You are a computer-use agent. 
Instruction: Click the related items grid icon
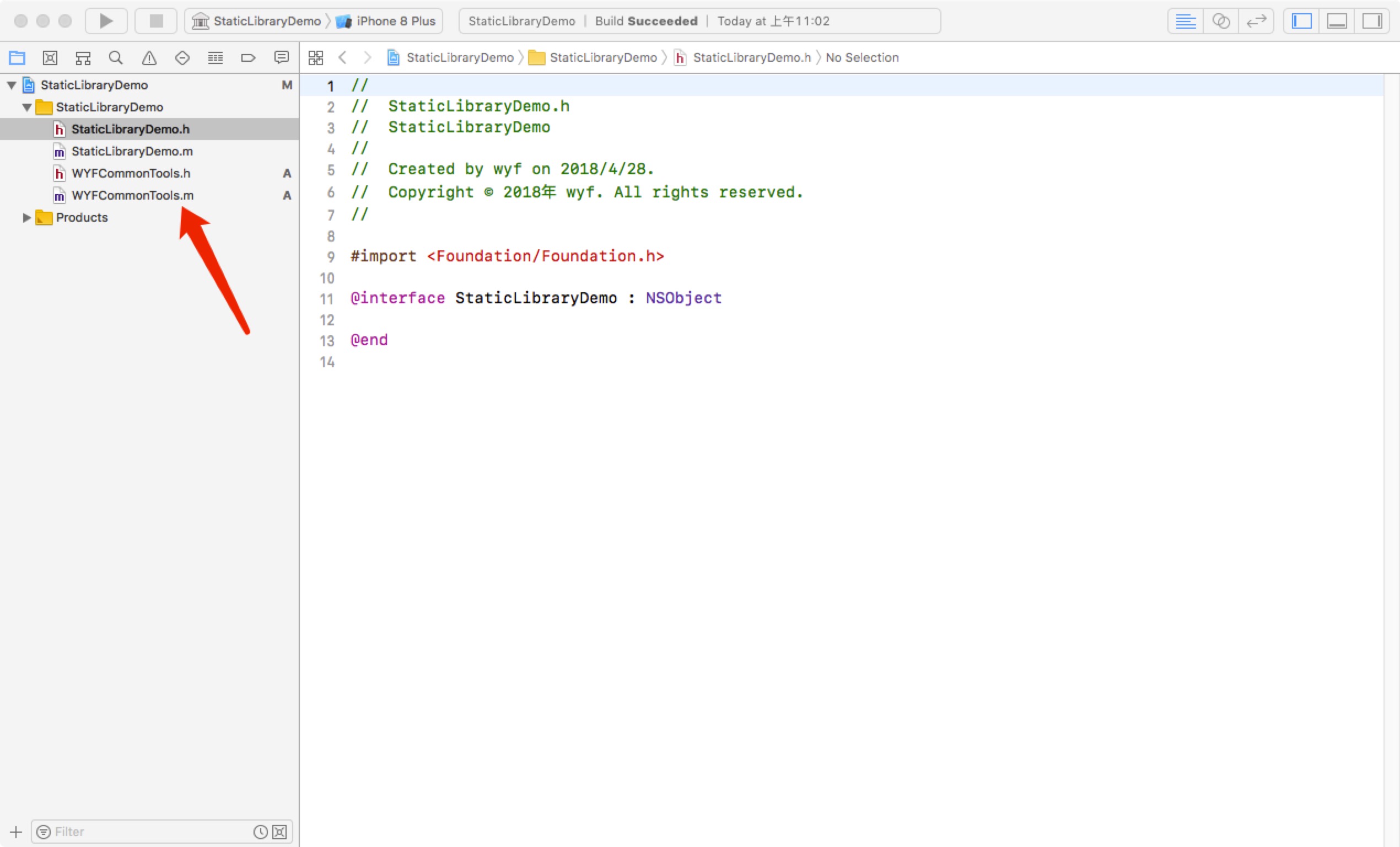tap(315, 57)
